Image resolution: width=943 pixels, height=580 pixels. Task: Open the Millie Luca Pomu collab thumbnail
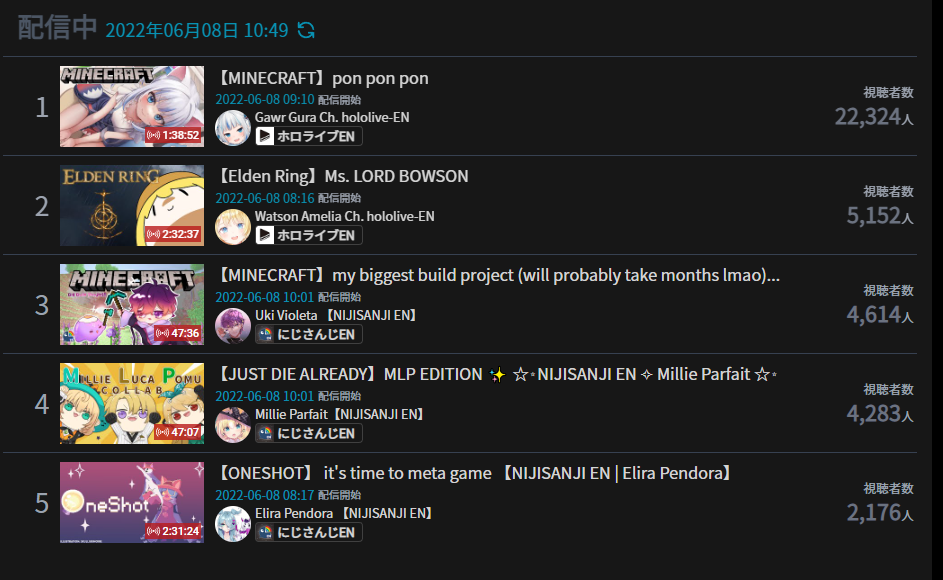(x=132, y=403)
